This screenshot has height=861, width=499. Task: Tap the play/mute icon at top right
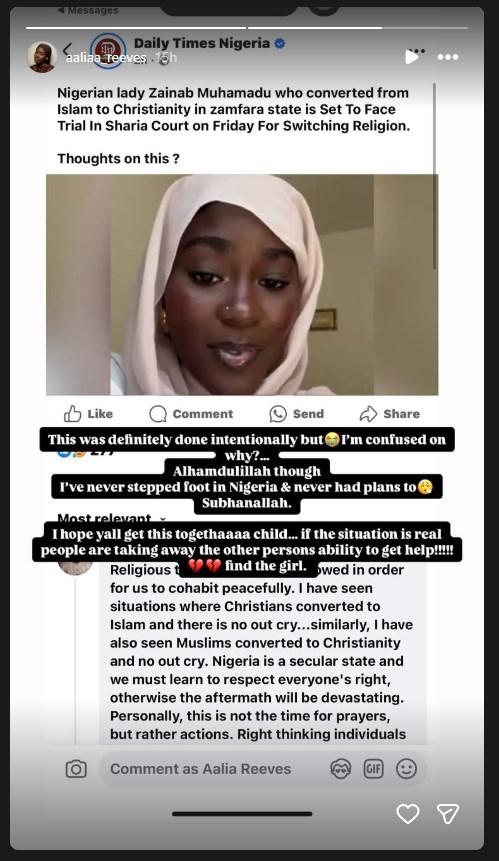pos(413,56)
